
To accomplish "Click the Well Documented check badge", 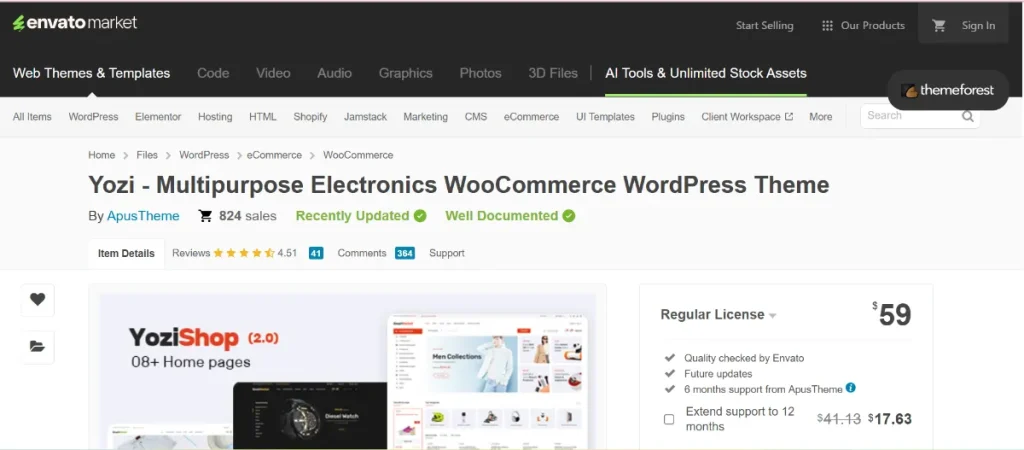I will pos(569,216).
